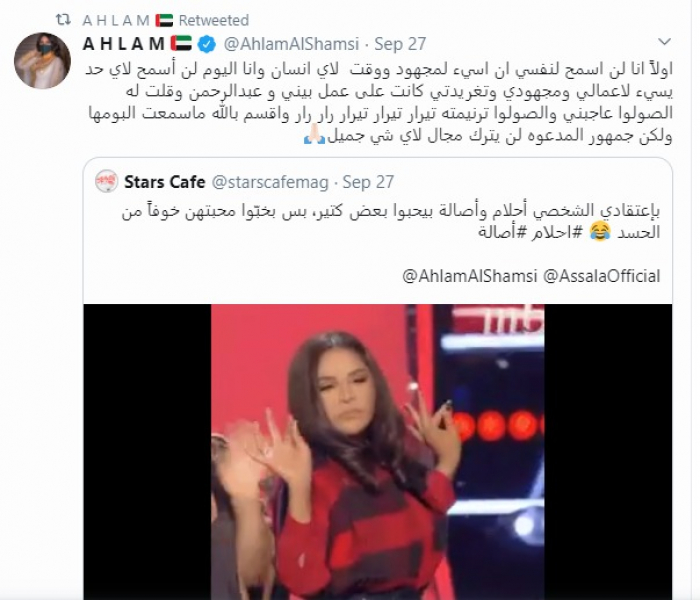Click the @starscafemag handle
The height and width of the screenshot is (600, 700).
coord(270,182)
